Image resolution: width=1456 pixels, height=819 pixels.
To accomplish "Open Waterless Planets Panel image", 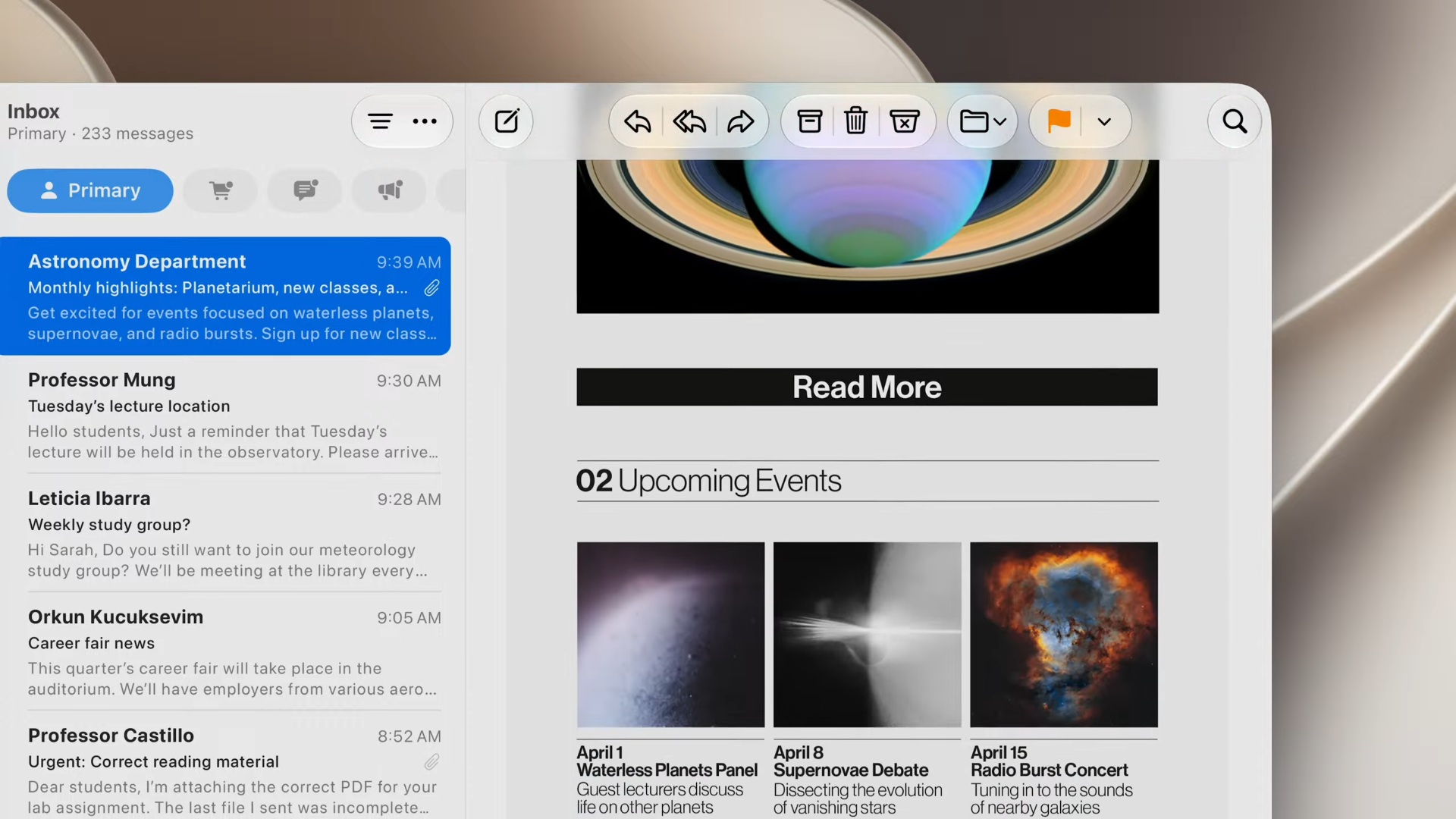I will click(x=670, y=635).
